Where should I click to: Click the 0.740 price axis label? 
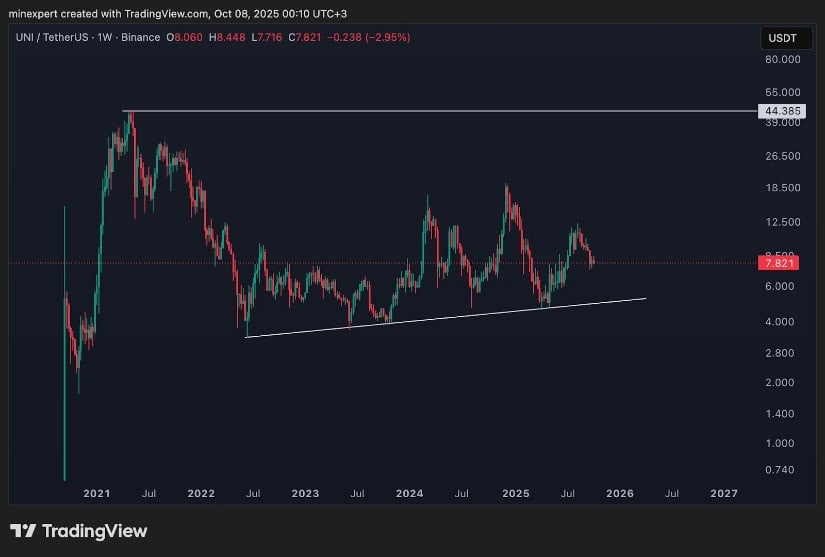[779, 470]
